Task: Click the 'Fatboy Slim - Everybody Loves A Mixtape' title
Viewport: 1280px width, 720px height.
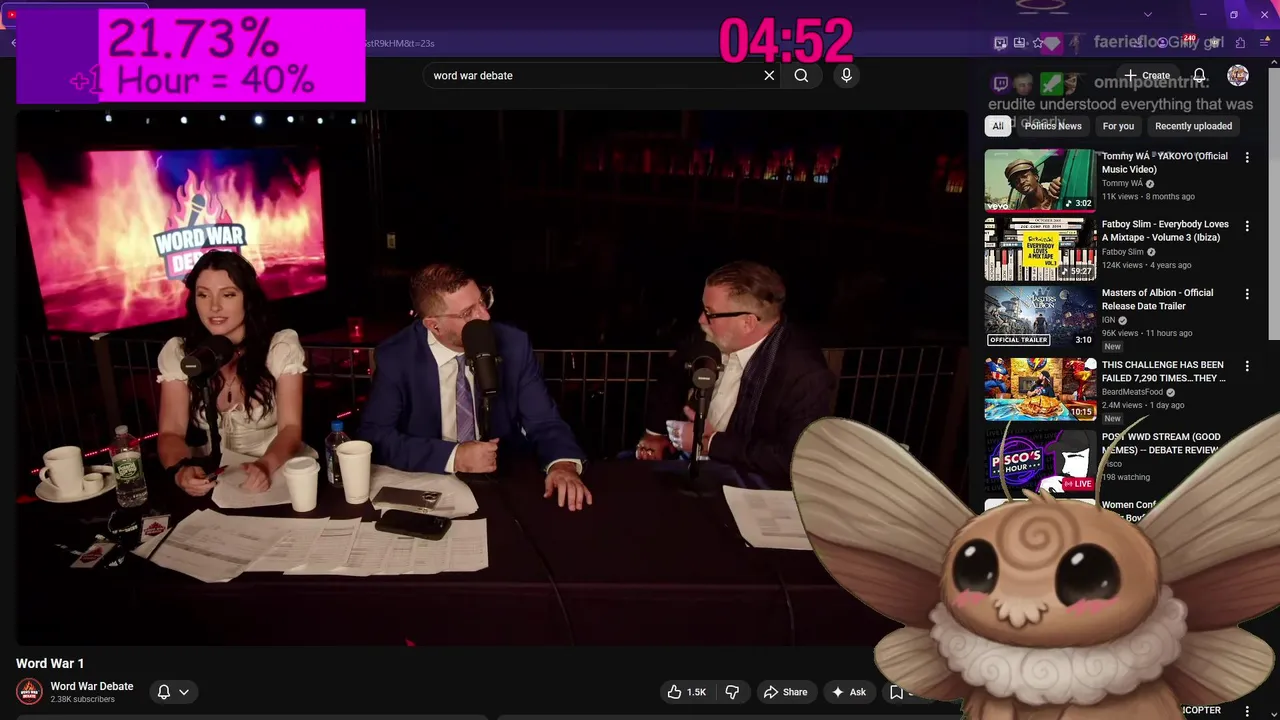Action: [1165, 231]
